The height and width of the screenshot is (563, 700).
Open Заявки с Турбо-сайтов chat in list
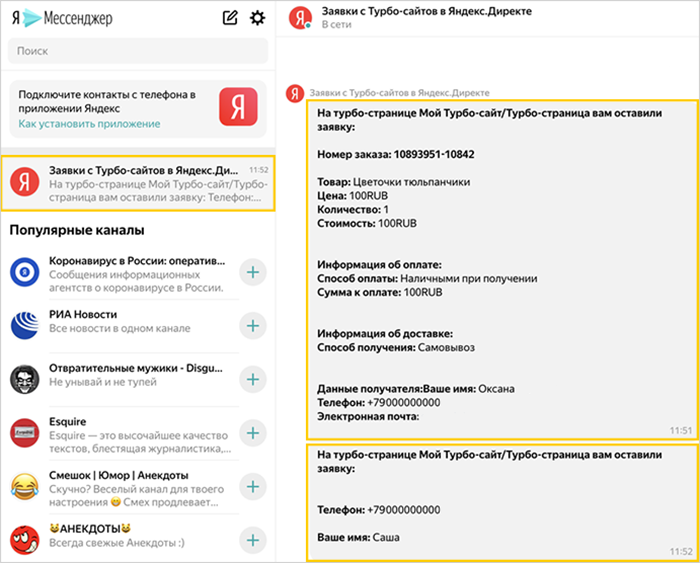pyautogui.click(x=137, y=182)
